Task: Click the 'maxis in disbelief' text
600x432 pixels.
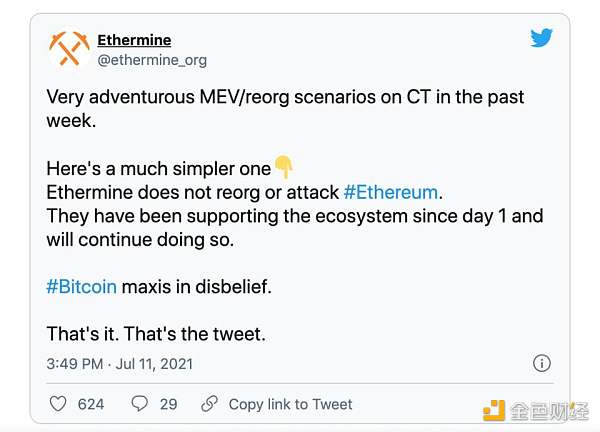Action: (x=196, y=287)
